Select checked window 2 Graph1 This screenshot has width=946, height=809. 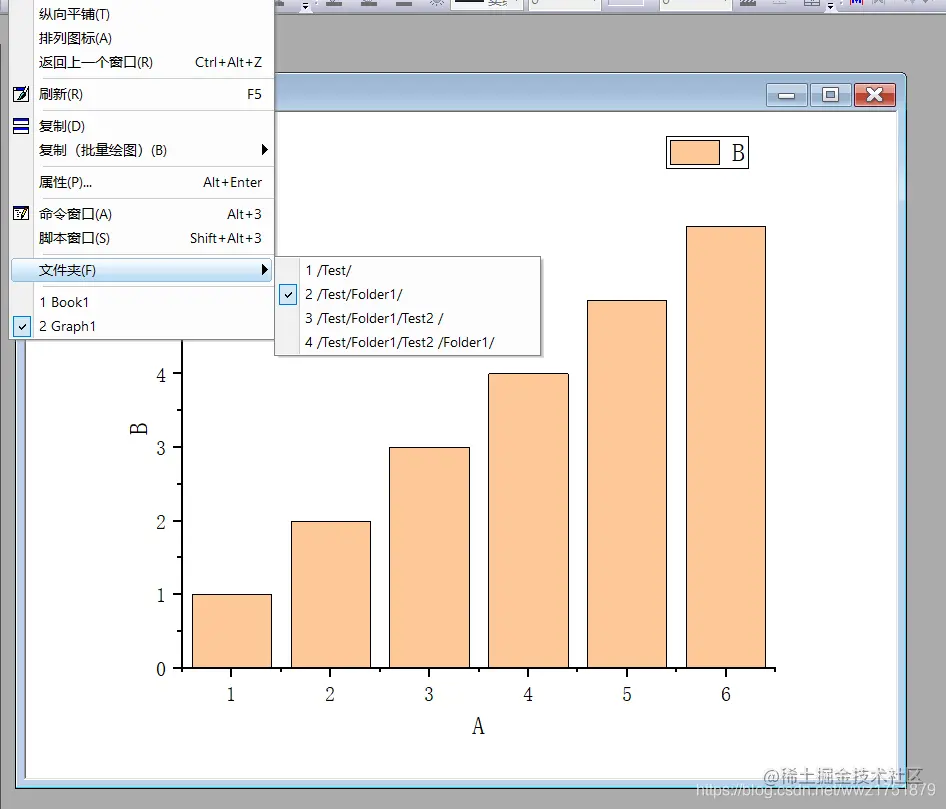click(142, 326)
